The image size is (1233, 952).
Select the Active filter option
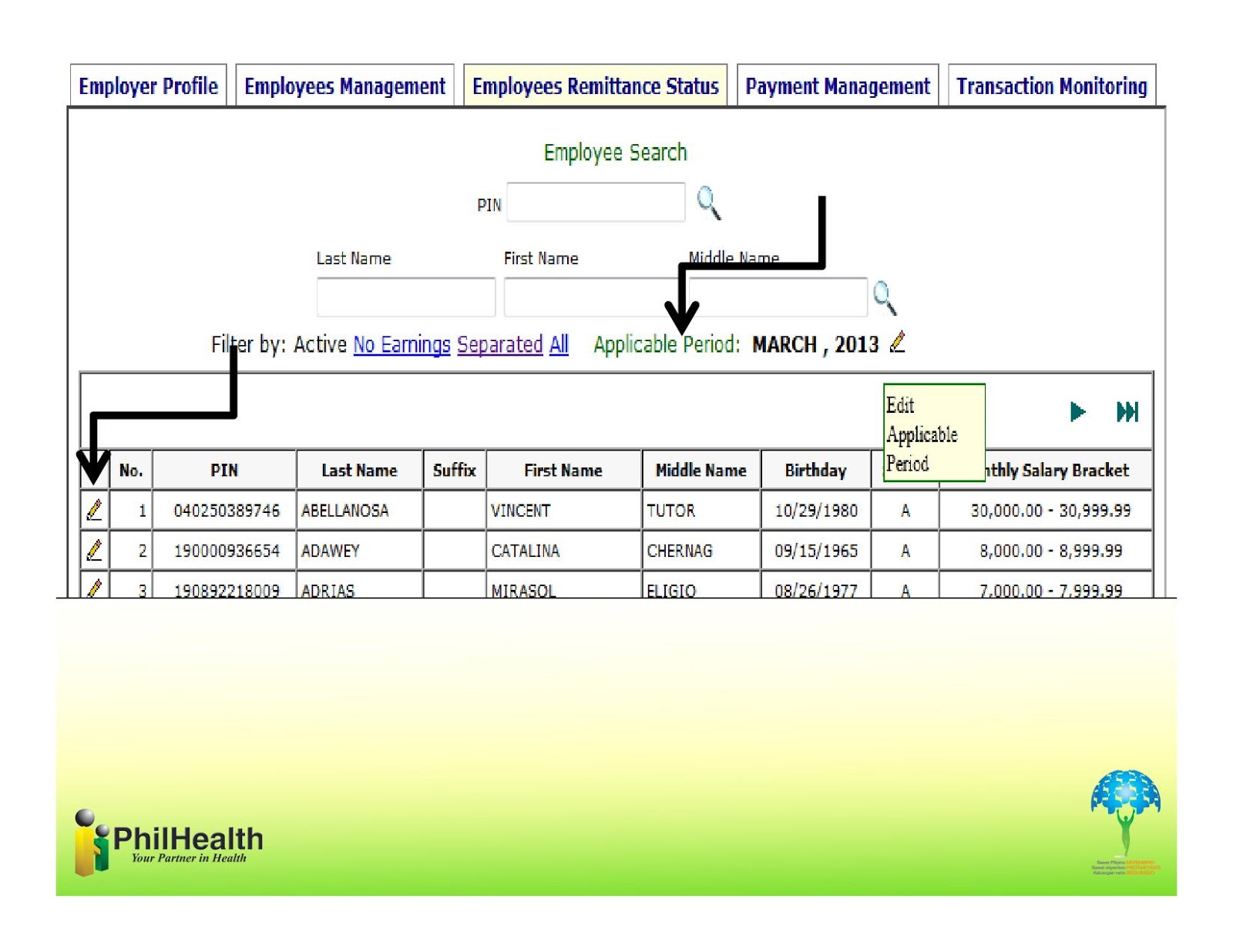320,344
